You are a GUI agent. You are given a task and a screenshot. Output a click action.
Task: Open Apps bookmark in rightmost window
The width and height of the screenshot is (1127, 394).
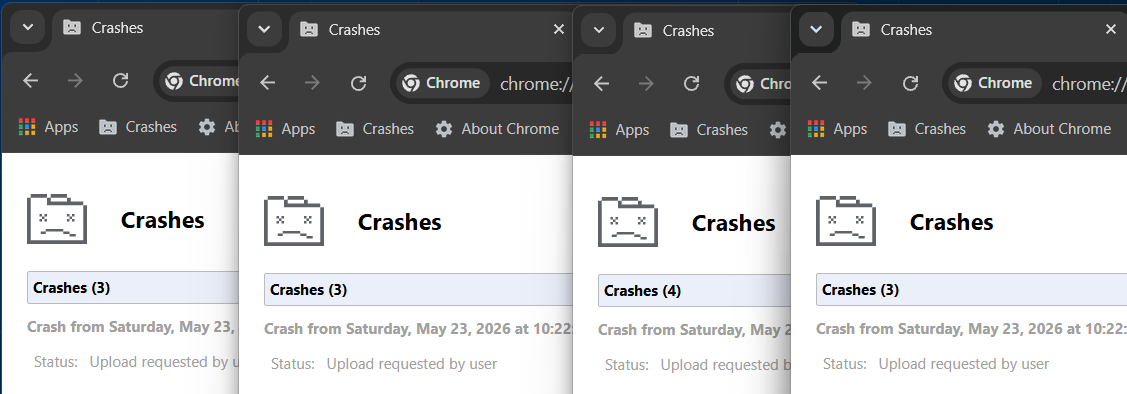pyautogui.click(x=837, y=129)
